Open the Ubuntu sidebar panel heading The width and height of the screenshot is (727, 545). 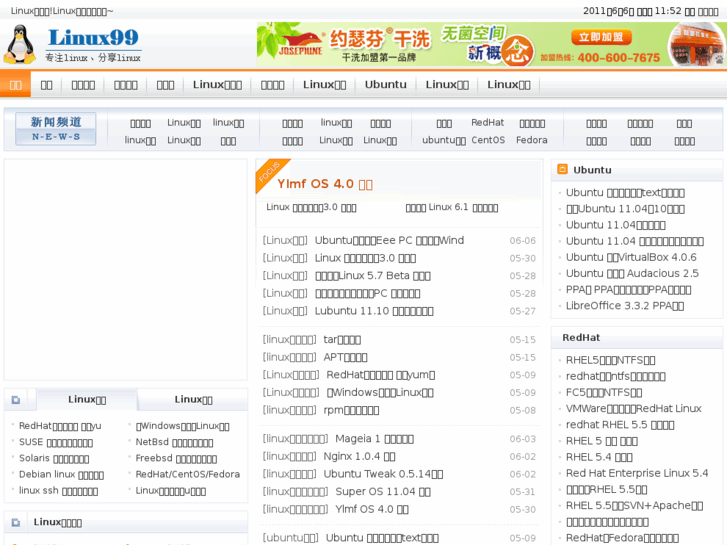[592, 170]
